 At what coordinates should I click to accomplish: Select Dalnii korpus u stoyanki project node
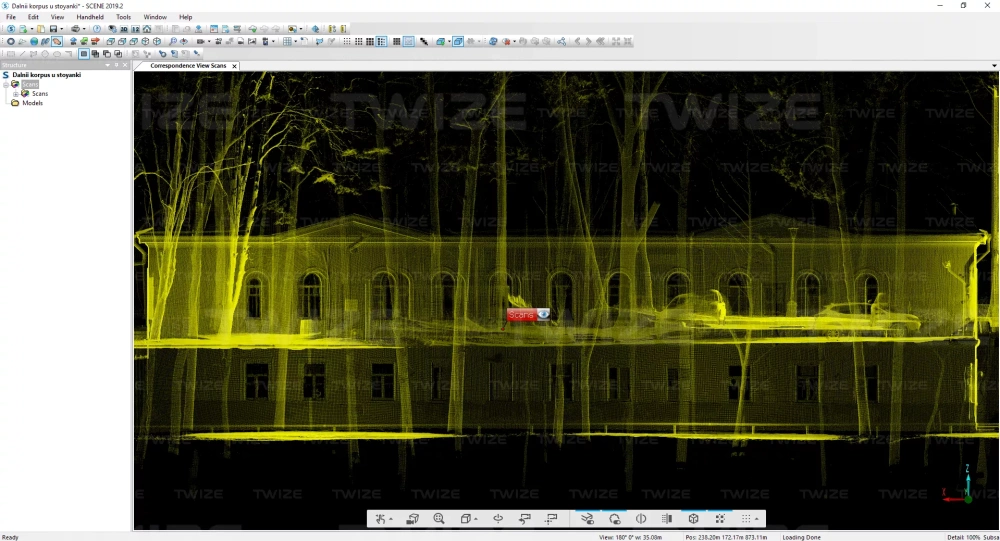[x=46, y=75]
